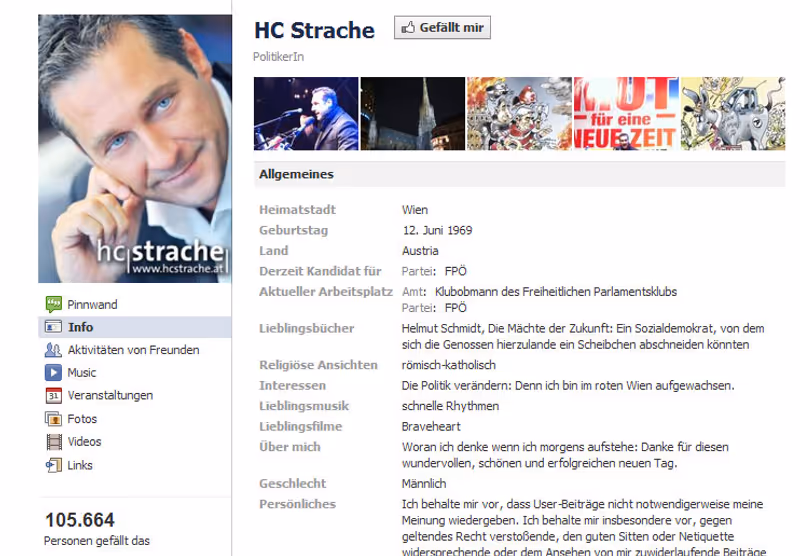Open the firefighter cartoon thumbnail
Image resolution: width=800 pixels, height=556 pixels.
(519, 114)
